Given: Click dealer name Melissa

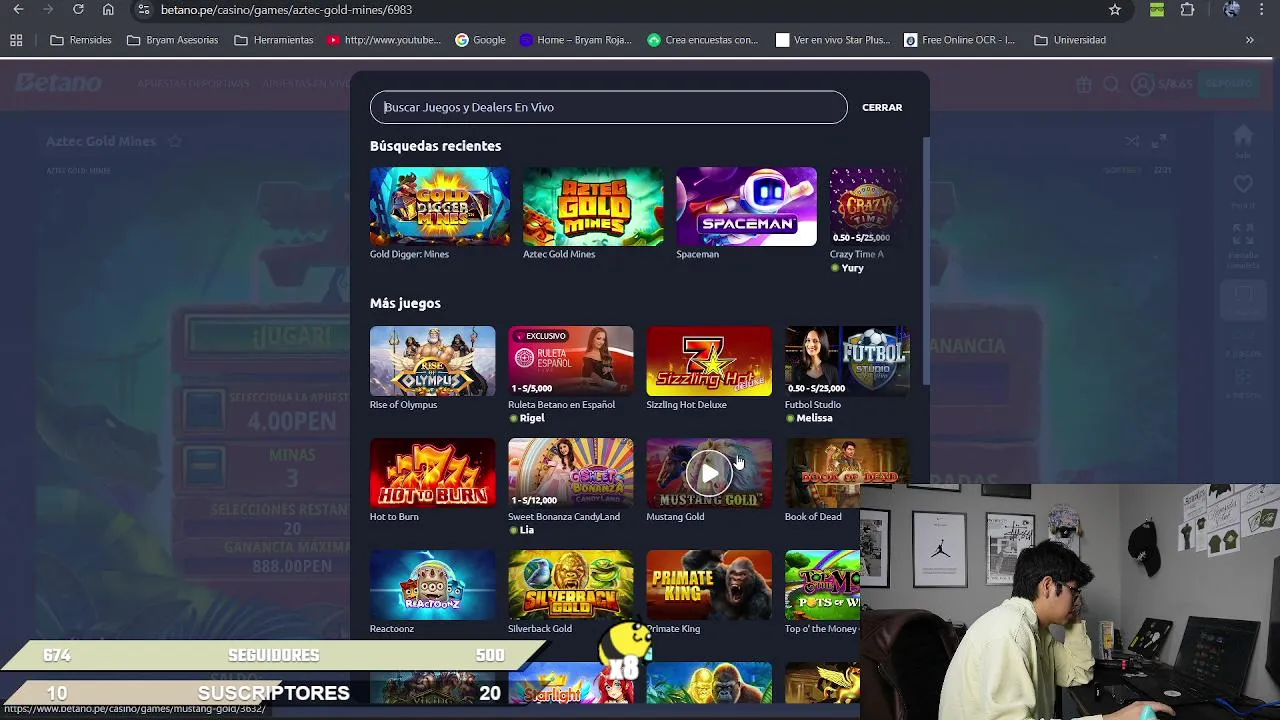Looking at the screenshot, I should pyautogui.click(x=814, y=418).
